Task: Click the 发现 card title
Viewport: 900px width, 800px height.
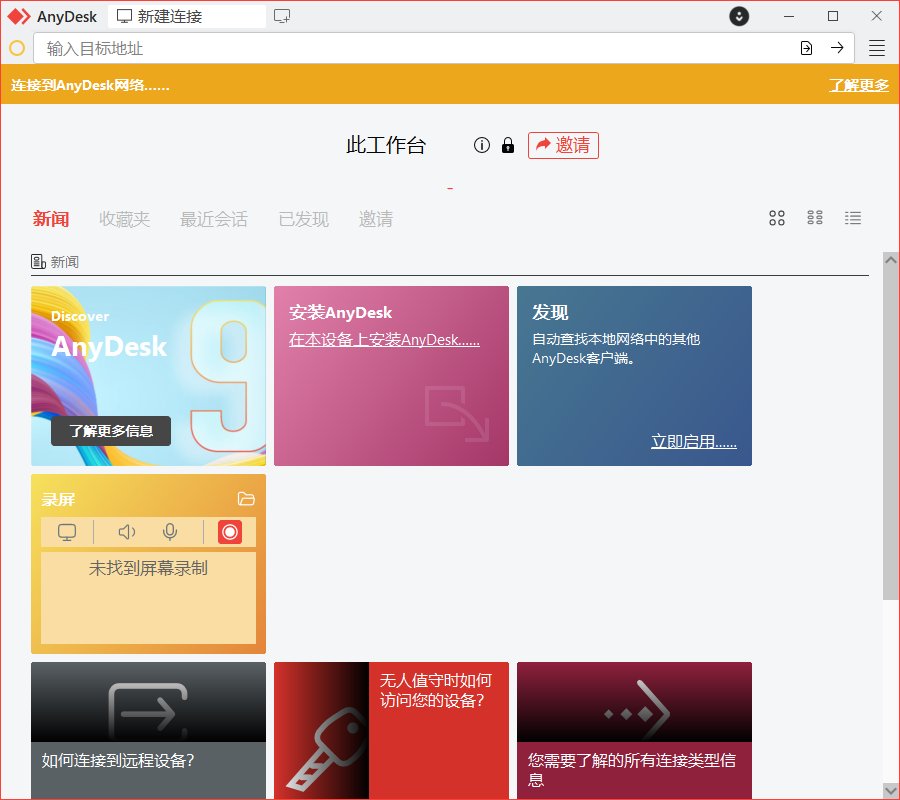Action: pos(550,313)
